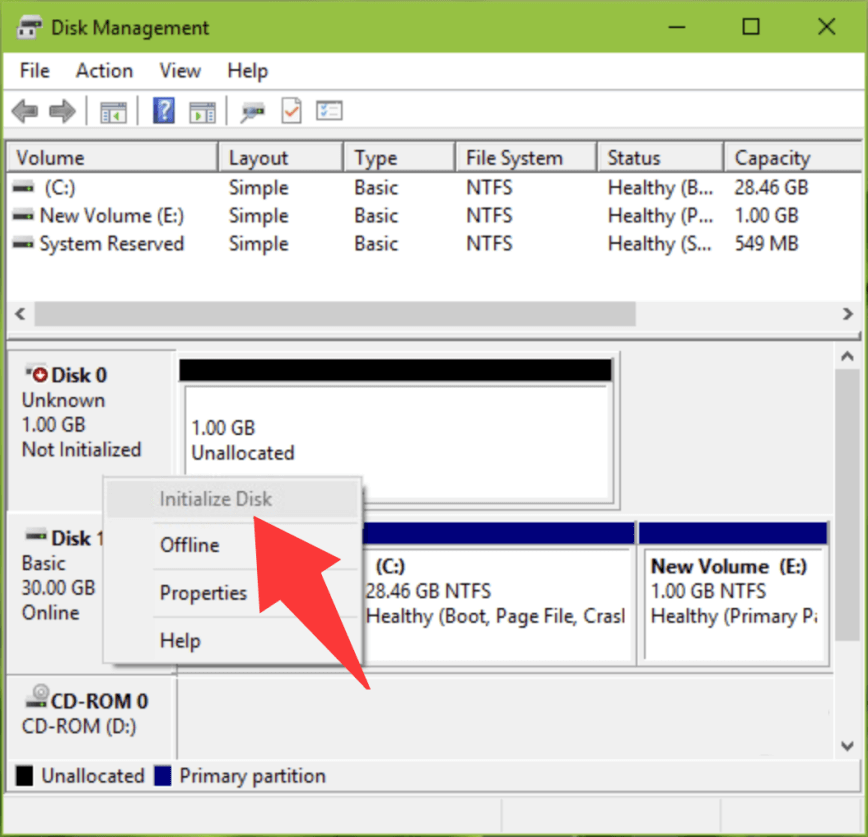Open Properties from the context menu
The width and height of the screenshot is (868, 837).
204,592
